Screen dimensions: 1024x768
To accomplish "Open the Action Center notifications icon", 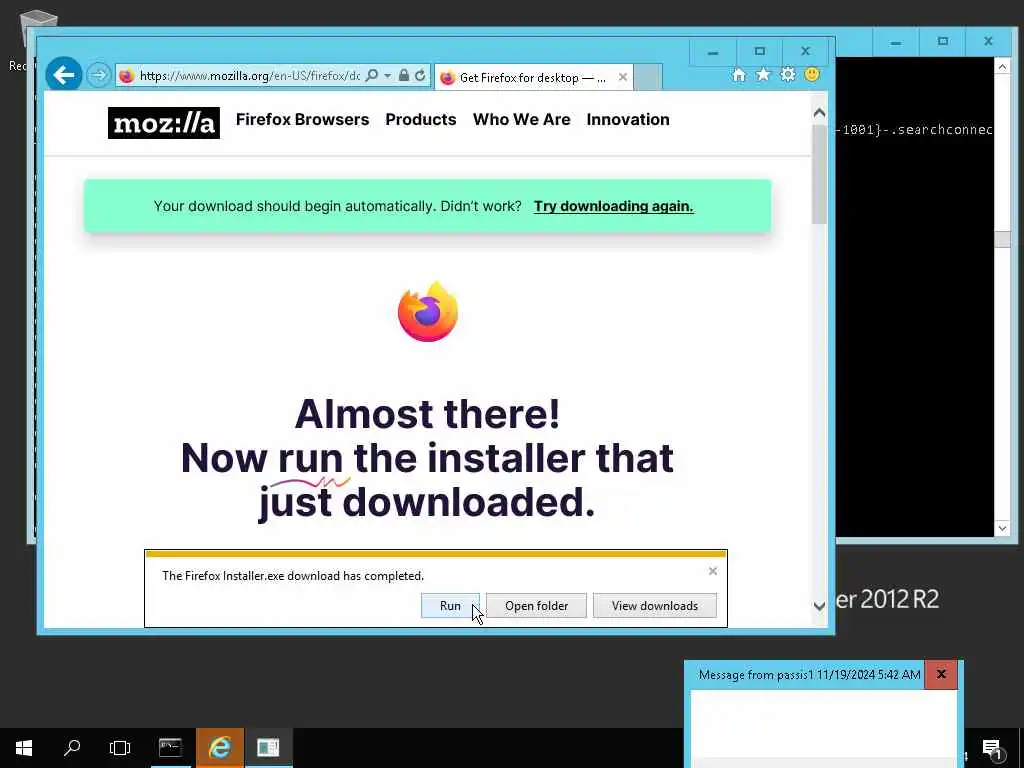I will pos(992,749).
